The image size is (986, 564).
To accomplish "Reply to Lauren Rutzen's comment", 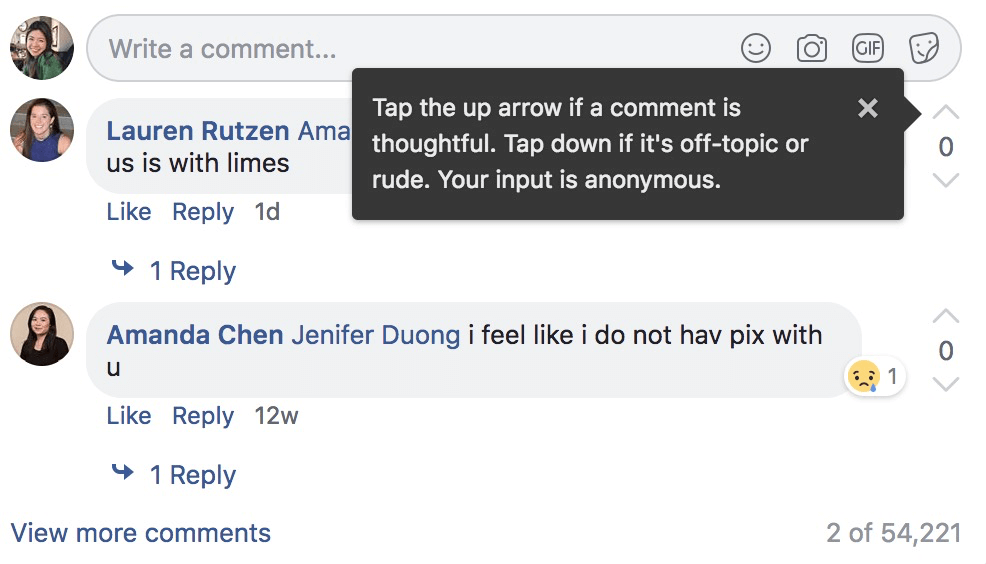I will click(203, 212).
